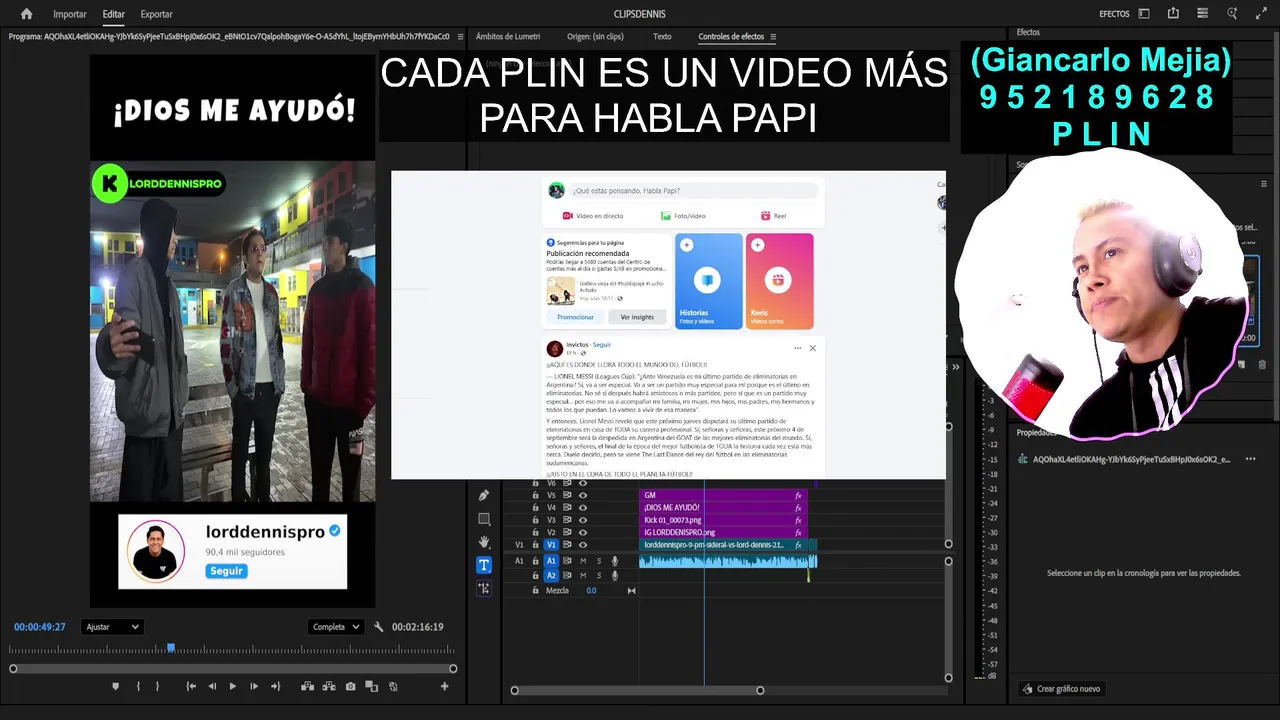Click the Lift button
The image size is (1280, 720).
(307, 686)
